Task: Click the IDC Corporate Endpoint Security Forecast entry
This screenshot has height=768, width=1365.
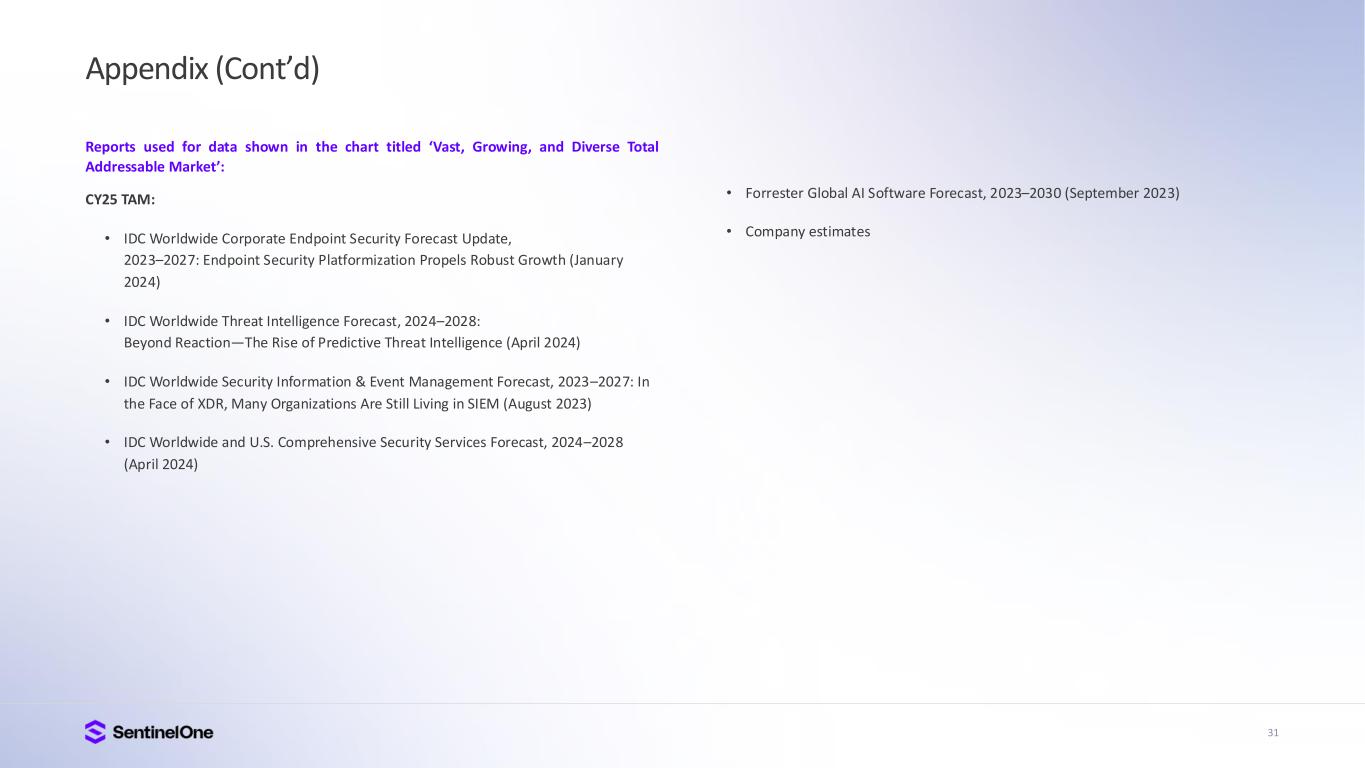Action: click(373, 260)
